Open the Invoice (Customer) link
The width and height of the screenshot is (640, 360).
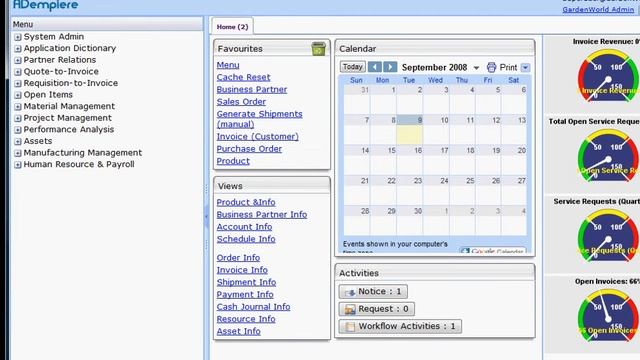[x=258, y=137]
